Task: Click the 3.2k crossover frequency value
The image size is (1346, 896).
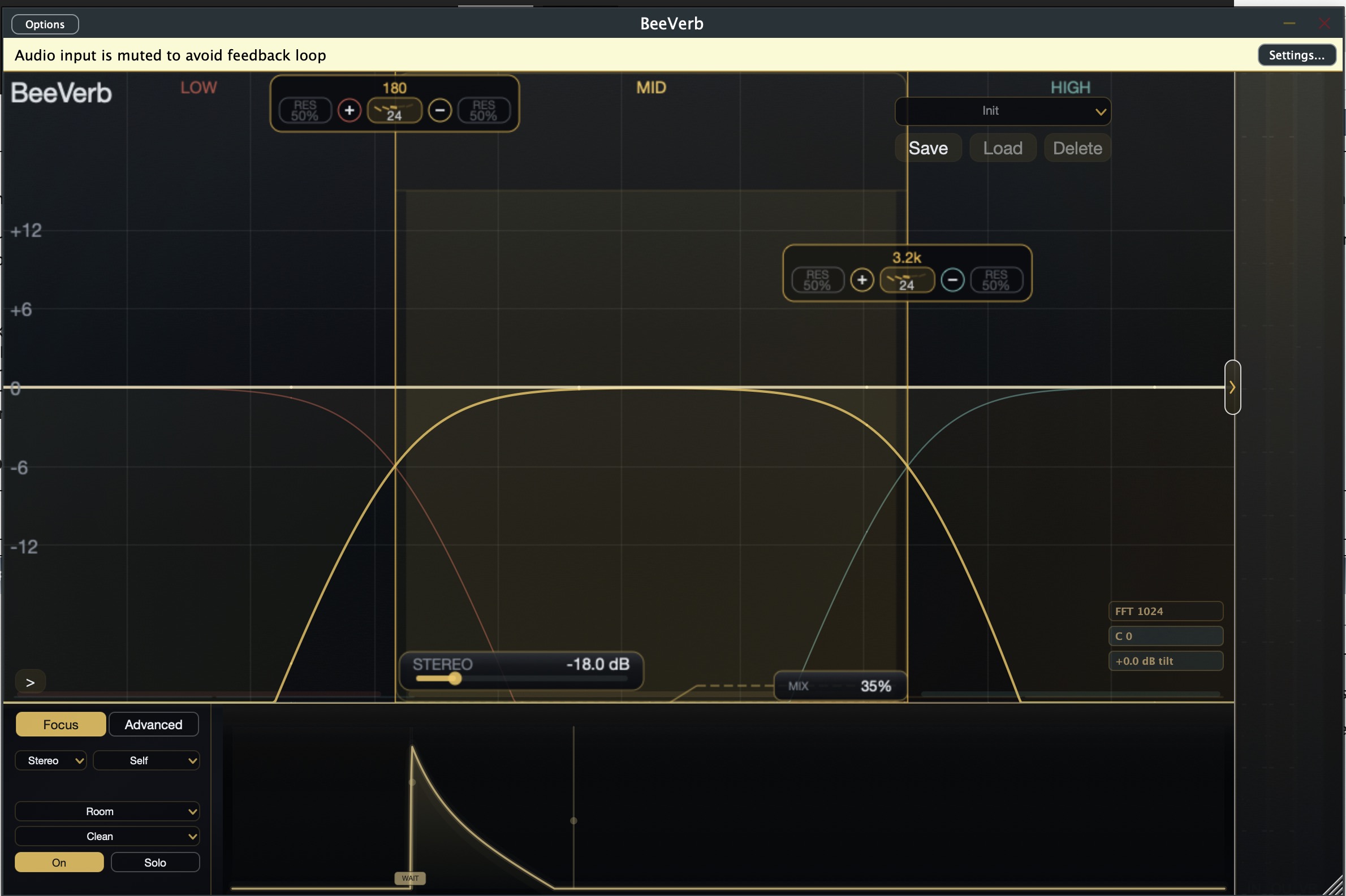Action: coord(907,258)
